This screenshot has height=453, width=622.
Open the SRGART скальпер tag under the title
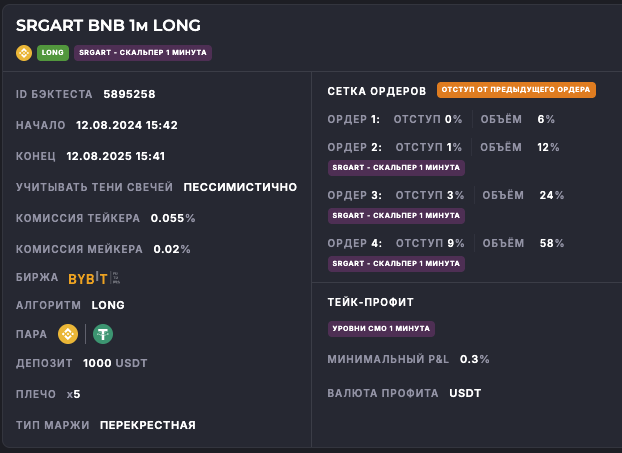[x=142, y=53]
